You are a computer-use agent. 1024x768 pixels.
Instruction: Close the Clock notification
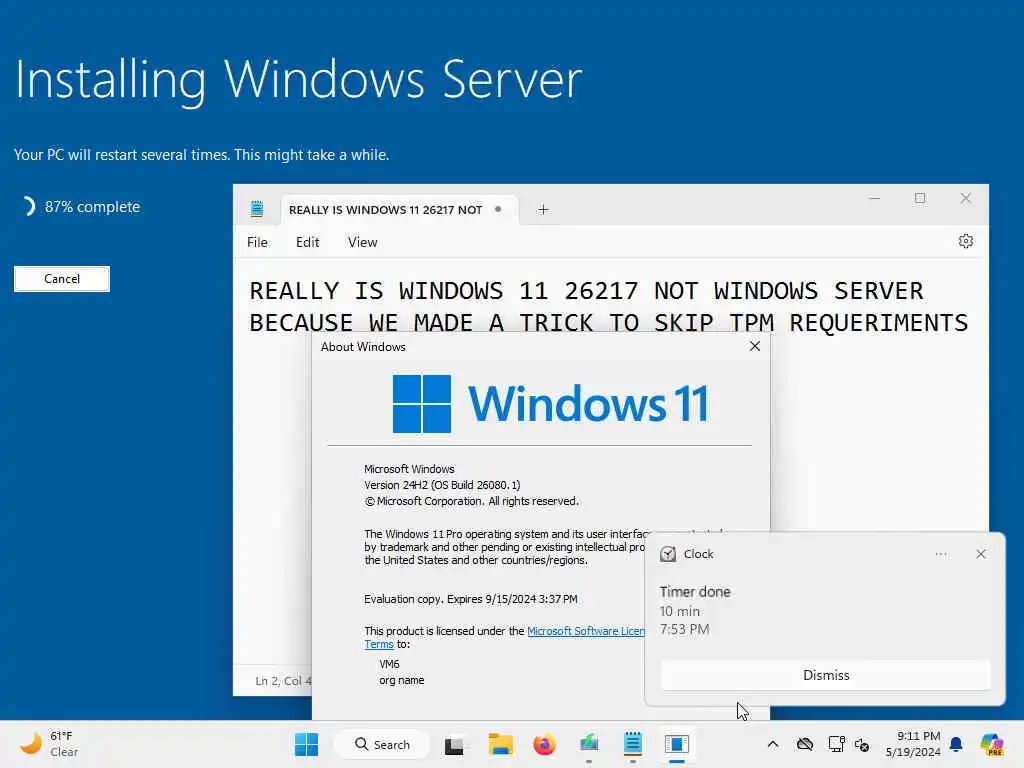click(980, 554)
